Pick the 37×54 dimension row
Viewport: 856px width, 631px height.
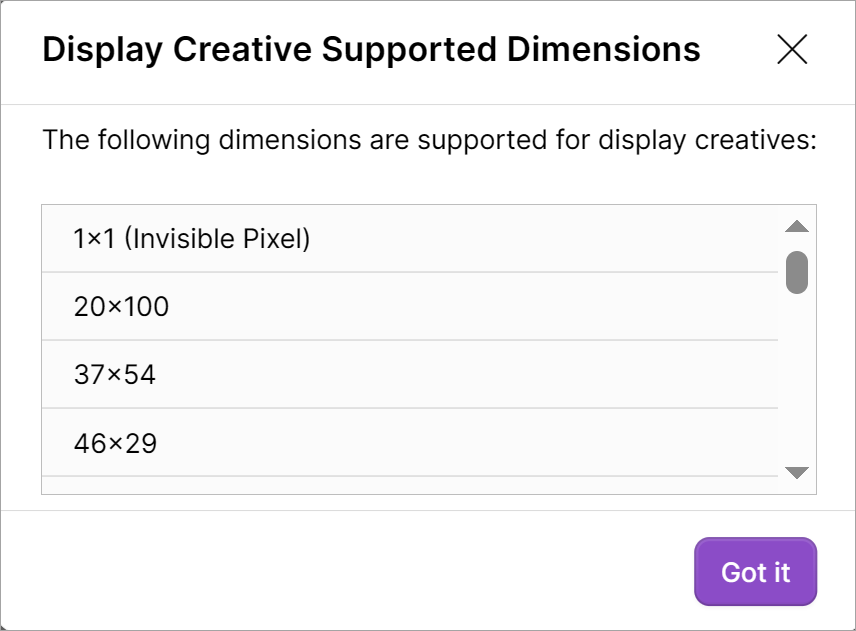tap(115, 375)
